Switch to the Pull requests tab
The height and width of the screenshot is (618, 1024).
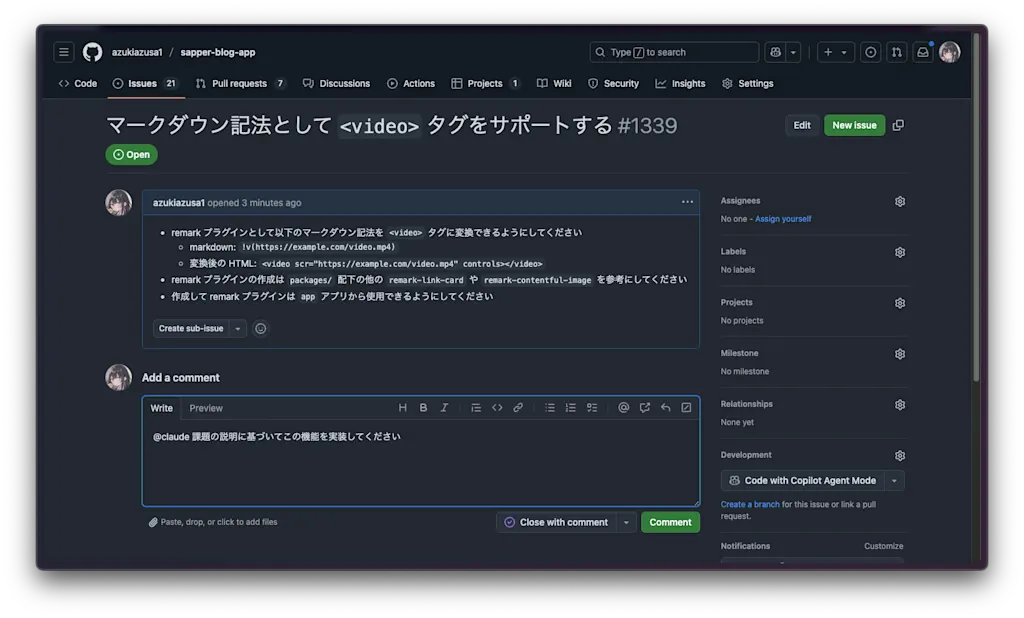point(241,84)
